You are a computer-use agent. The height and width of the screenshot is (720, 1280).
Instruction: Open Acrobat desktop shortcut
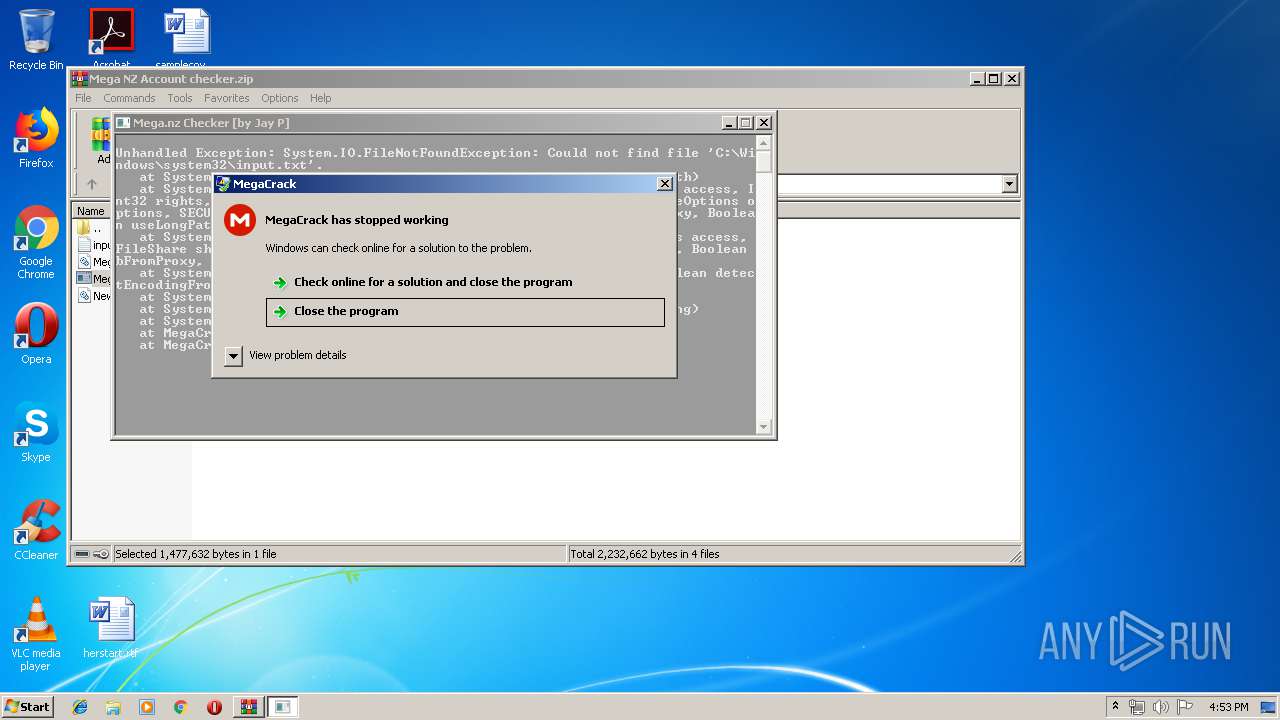pyautogui.click(x=111, y=38)
